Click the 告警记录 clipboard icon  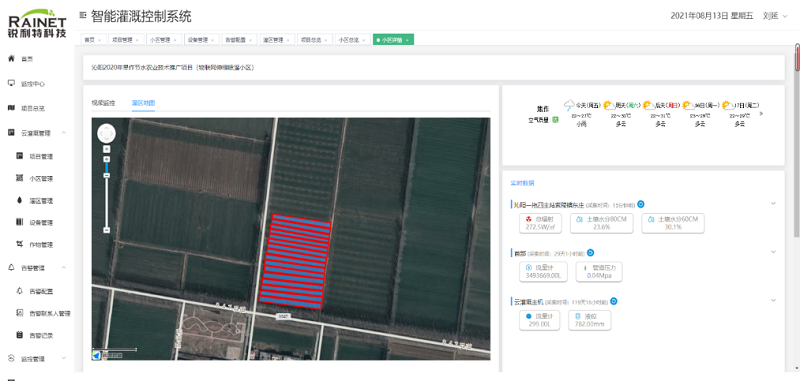click(x=19, y=335)
